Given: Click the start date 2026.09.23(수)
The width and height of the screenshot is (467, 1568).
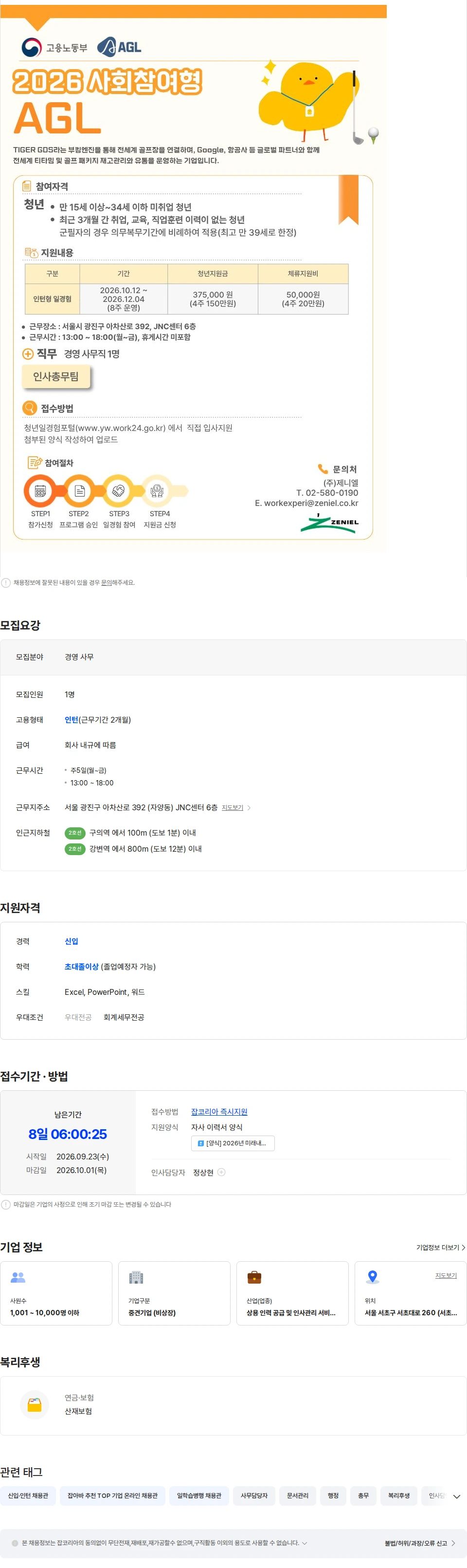Looking at the screenshot, I should (83, 1157).
